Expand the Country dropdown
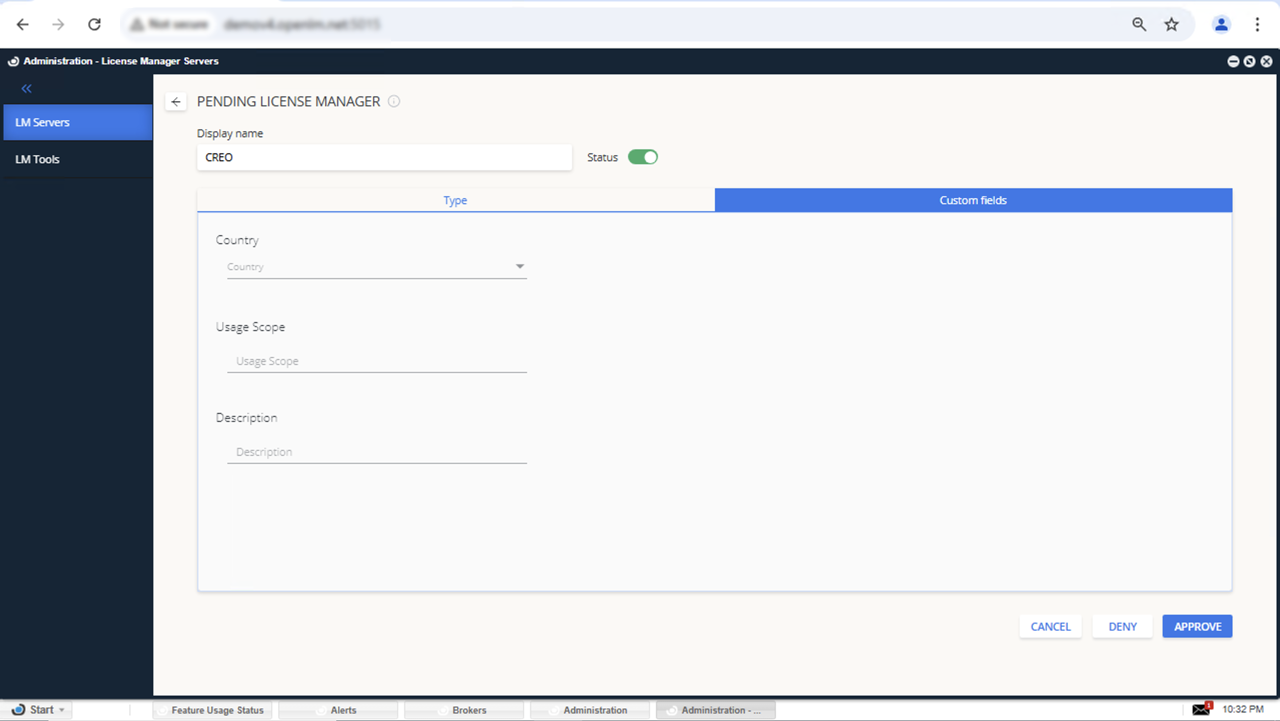 519,267
